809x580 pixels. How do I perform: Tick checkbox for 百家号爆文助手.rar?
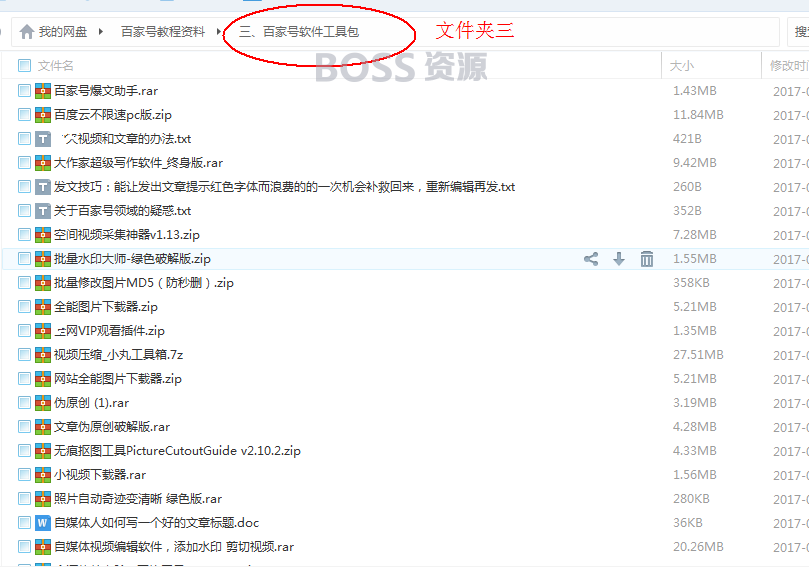(24, 91)
